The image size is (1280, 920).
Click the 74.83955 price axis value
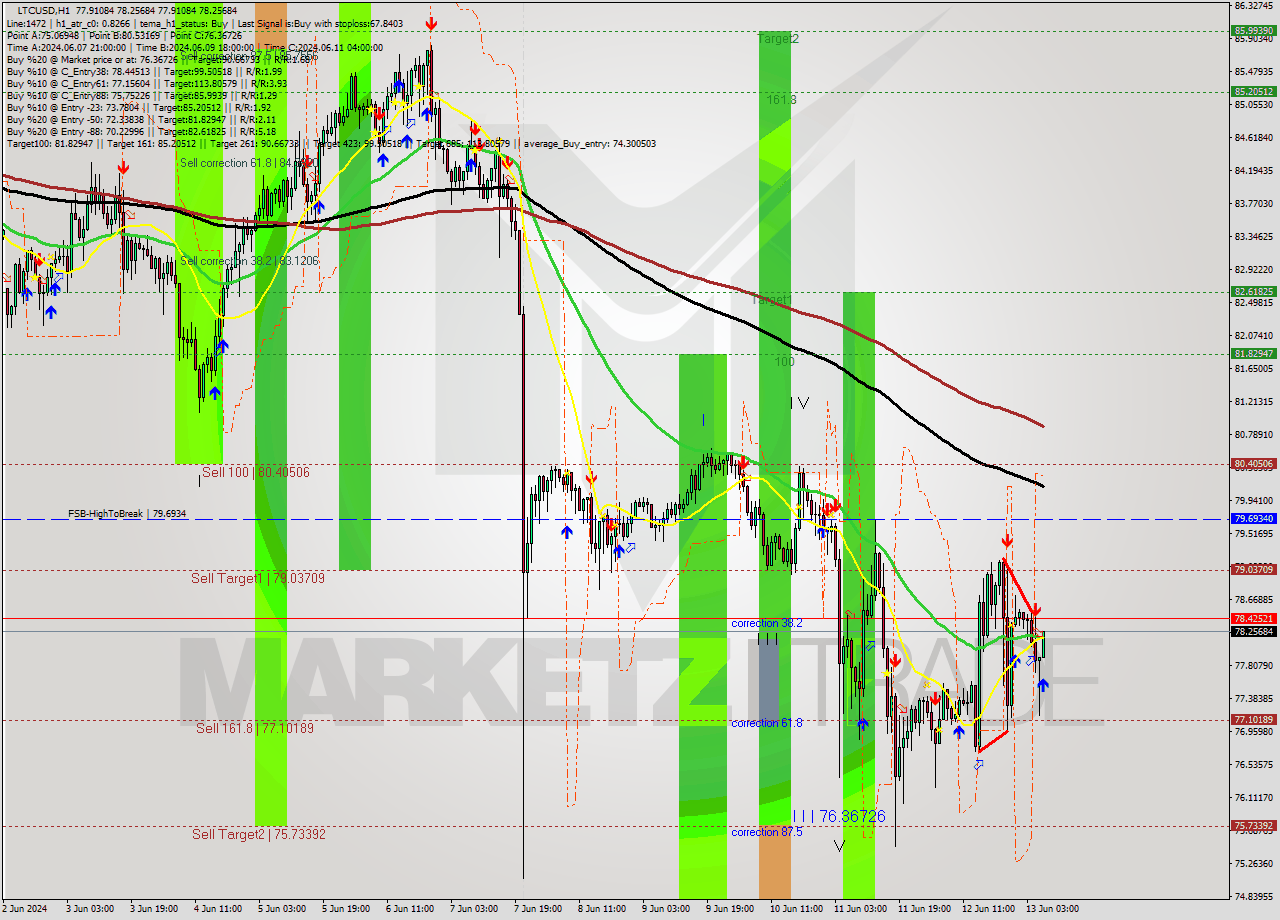coord(1253,896)
